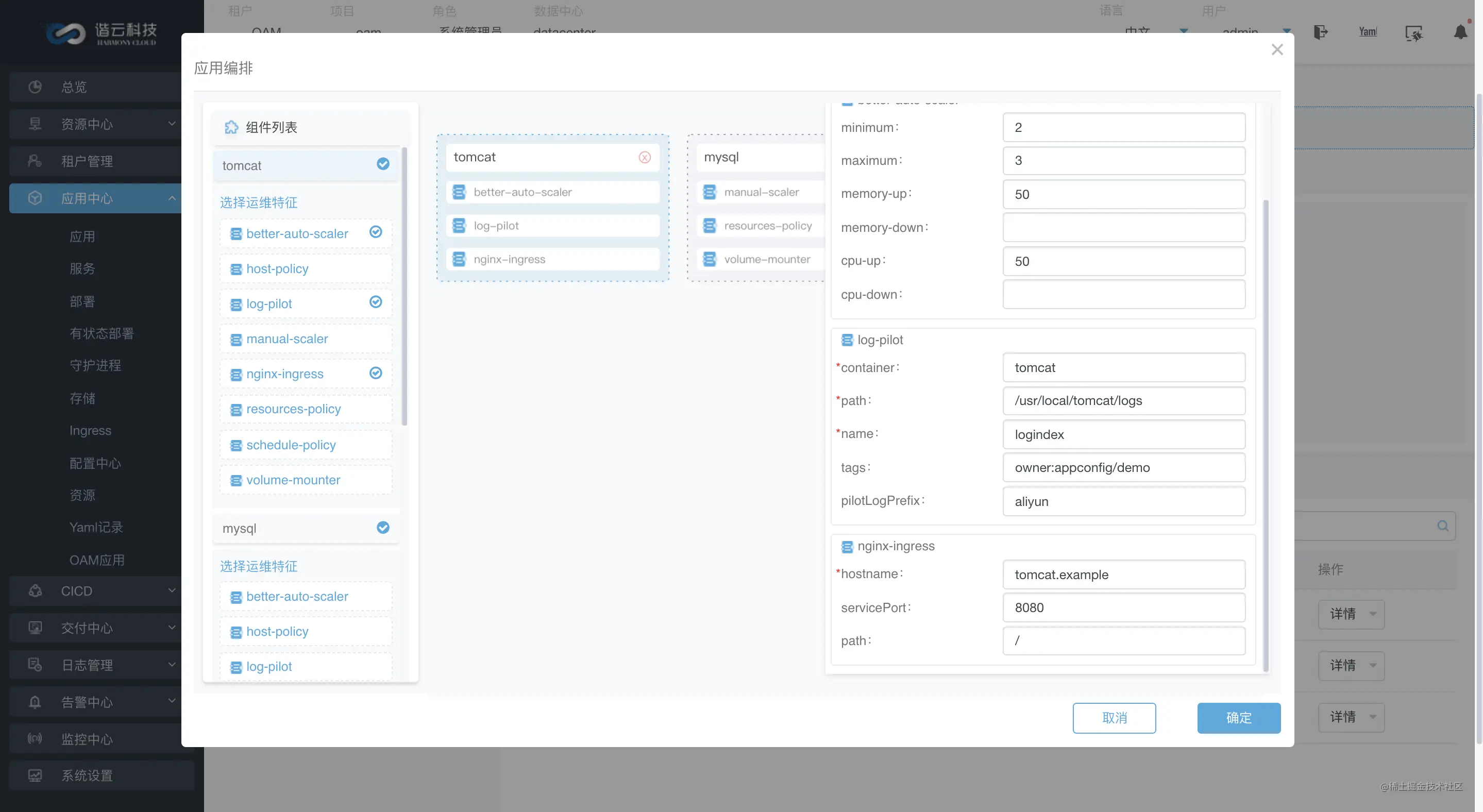Click the 系统设置 icon in sidebar
Screen dimensions: 1483x812
click(x=35, y=775)
